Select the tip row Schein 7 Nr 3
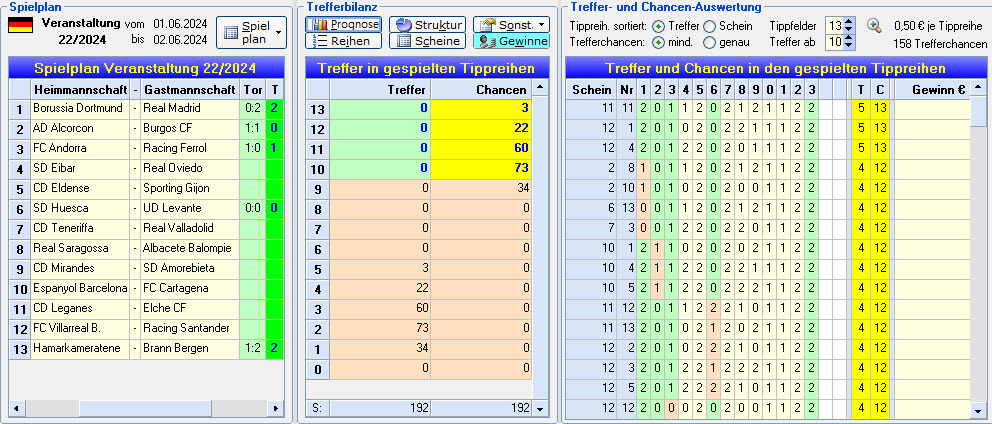The height and width of the screenshot is (424, 992). 767,228
